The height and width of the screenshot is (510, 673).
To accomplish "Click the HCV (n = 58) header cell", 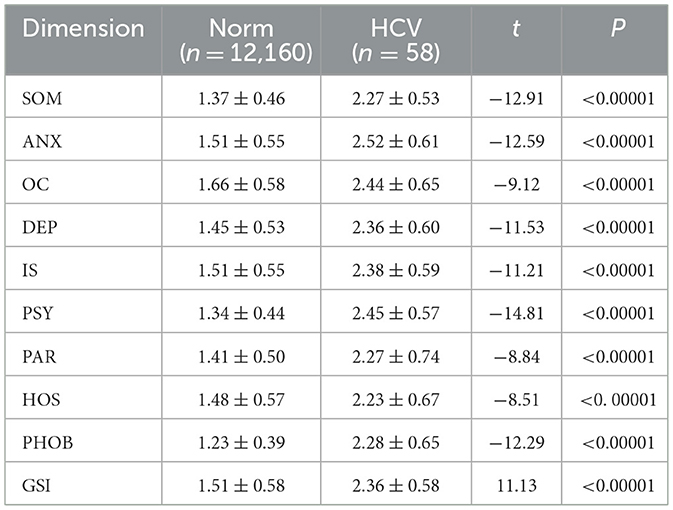I will click(x=395, y=39).
